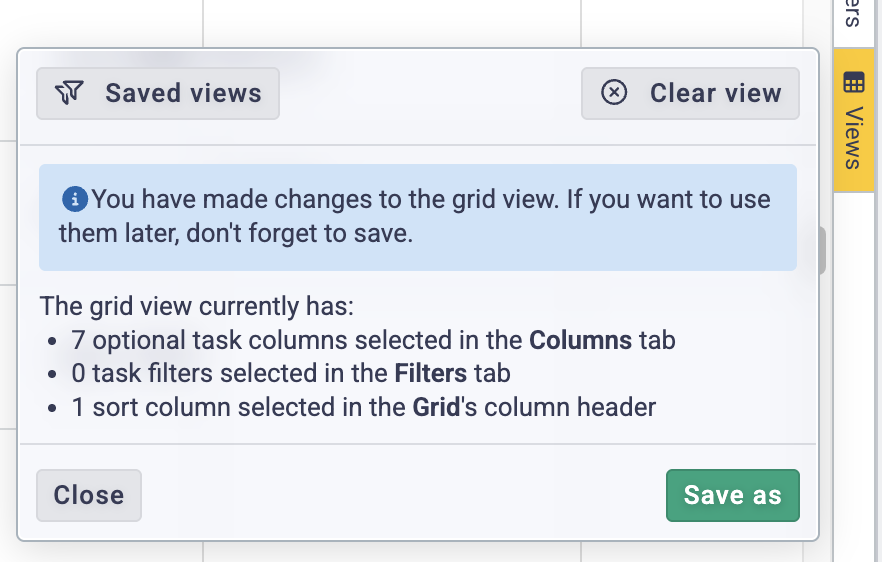The height and width of the screenshot is (562, 882).
Task: Click the blue unsaved changes info banner
Action: [418, 217]
